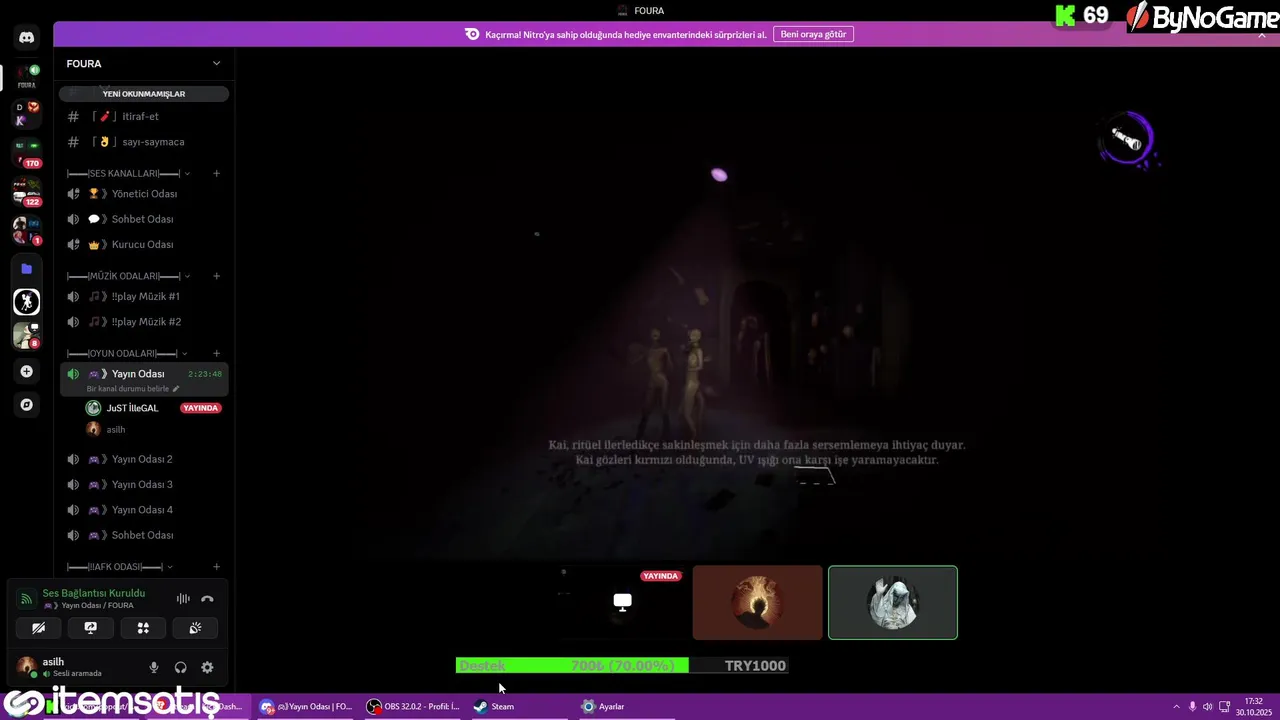Open the Soundboard button

click(195, 628)
